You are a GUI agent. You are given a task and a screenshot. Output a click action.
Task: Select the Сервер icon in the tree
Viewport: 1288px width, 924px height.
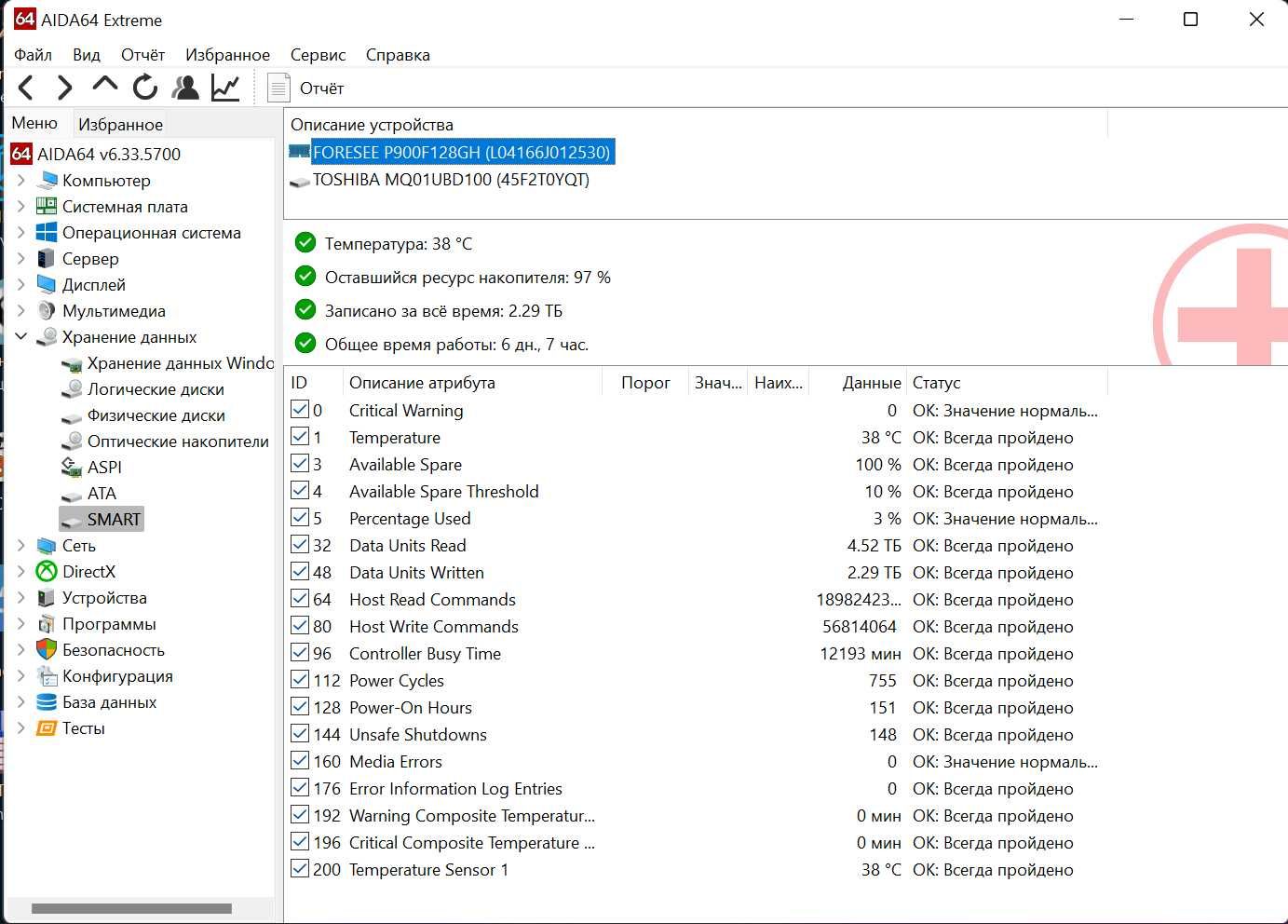[x=47, y=258]
